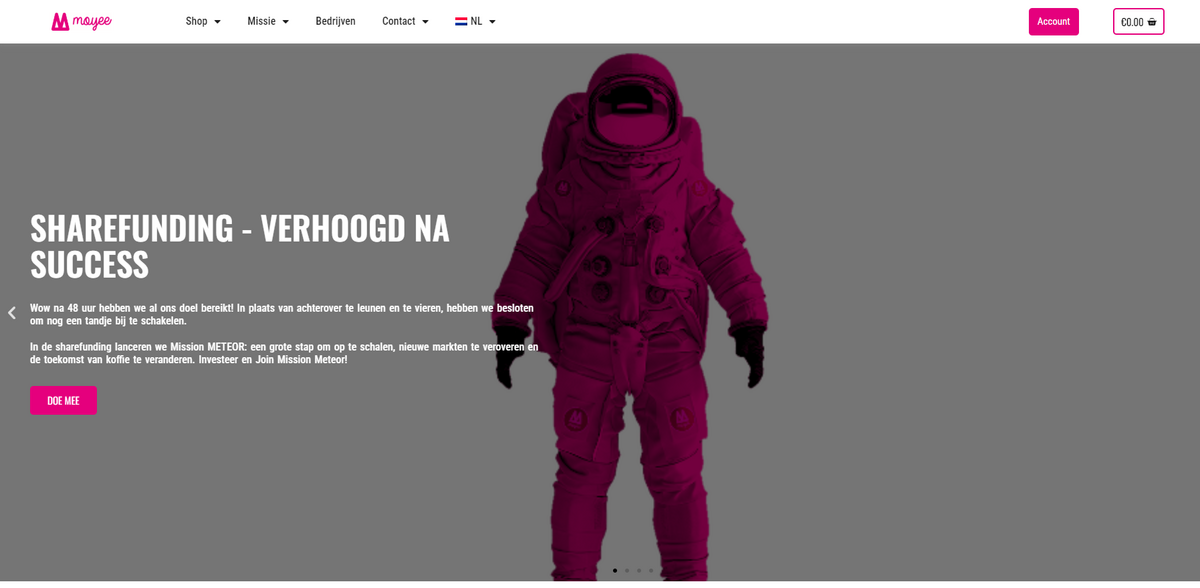Go to previous slide with left chevron

[x=12, y=313]
